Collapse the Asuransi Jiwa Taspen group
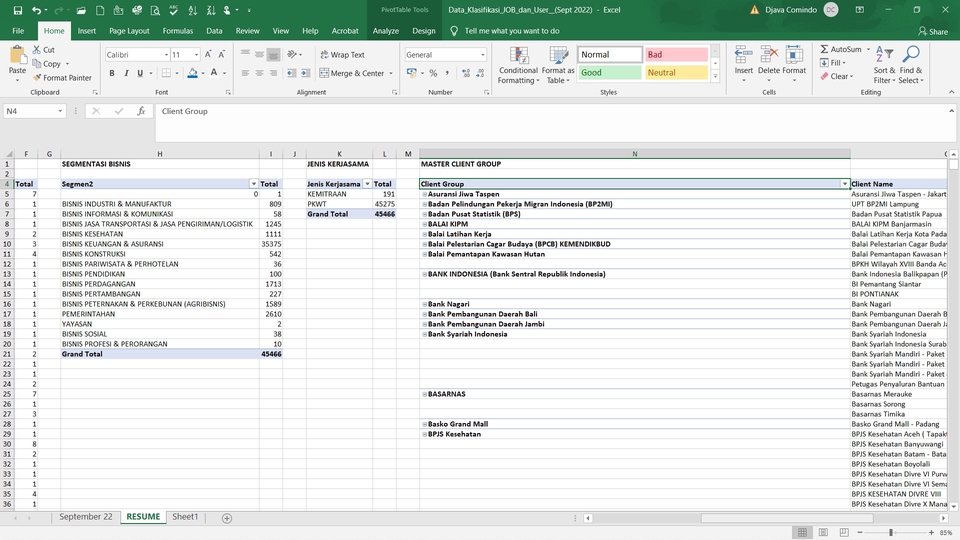This screenshot has width=960, height=540. [424, 194]
